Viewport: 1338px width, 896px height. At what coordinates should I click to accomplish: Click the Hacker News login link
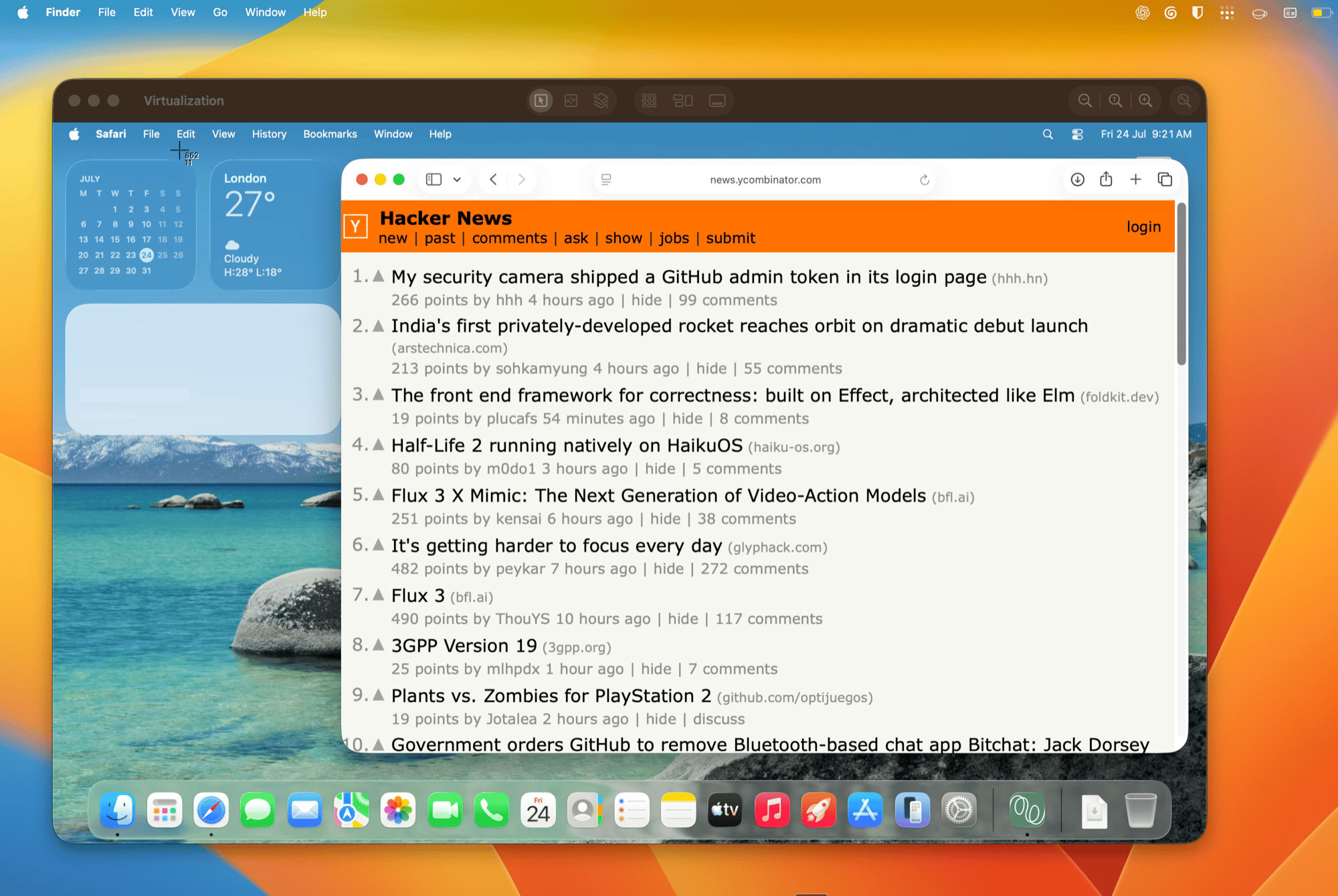(x=1143, y=227)
